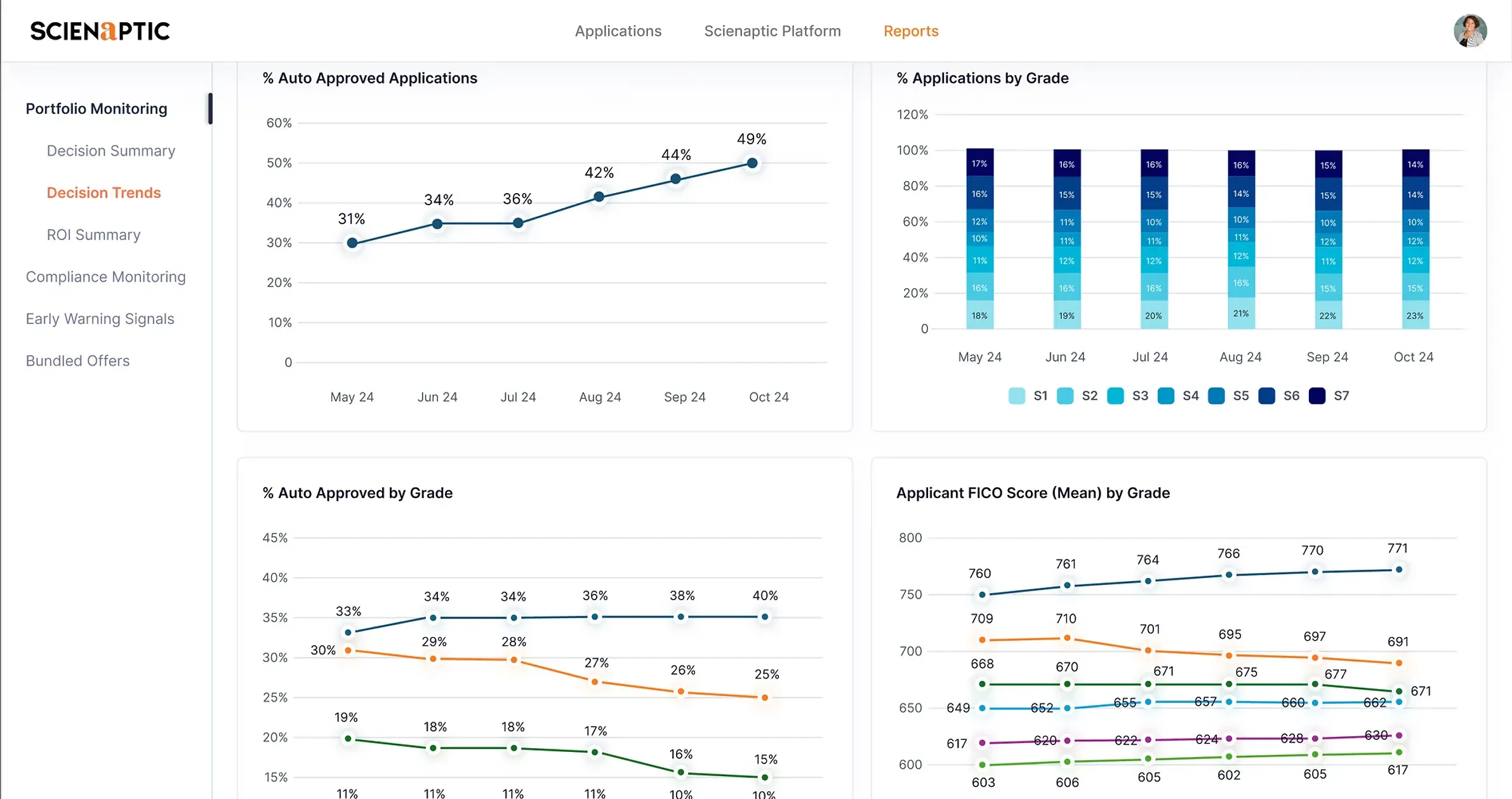Click the "120%" axis label on Applications by Grade
The height and width of the screenshot is (799, 1512).
click(x=912, y=114)
